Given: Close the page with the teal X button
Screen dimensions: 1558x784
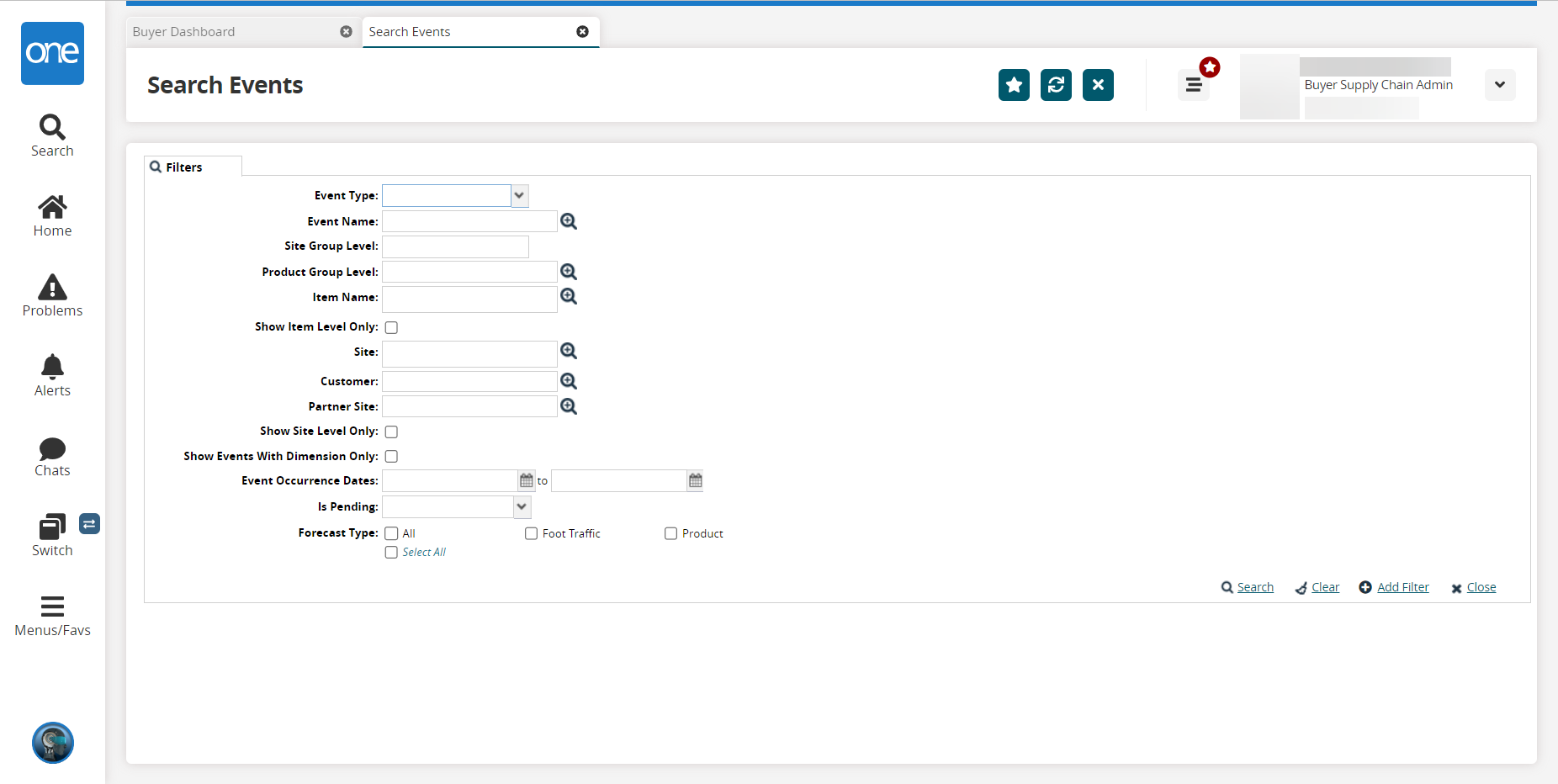Looking at the screenshot, I should 1098,85.
